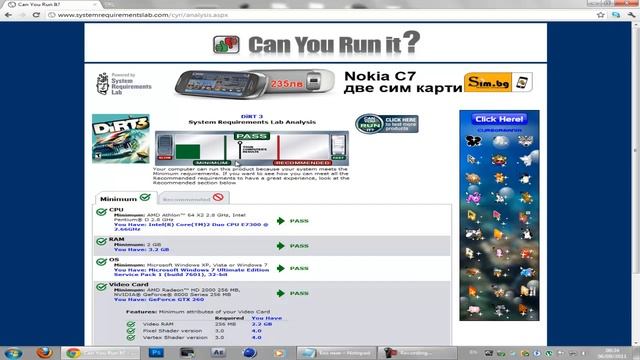Viewport: 640px width, 360px height.
Task: Click the green arrow in the OS row
Action: pos(280,268)
